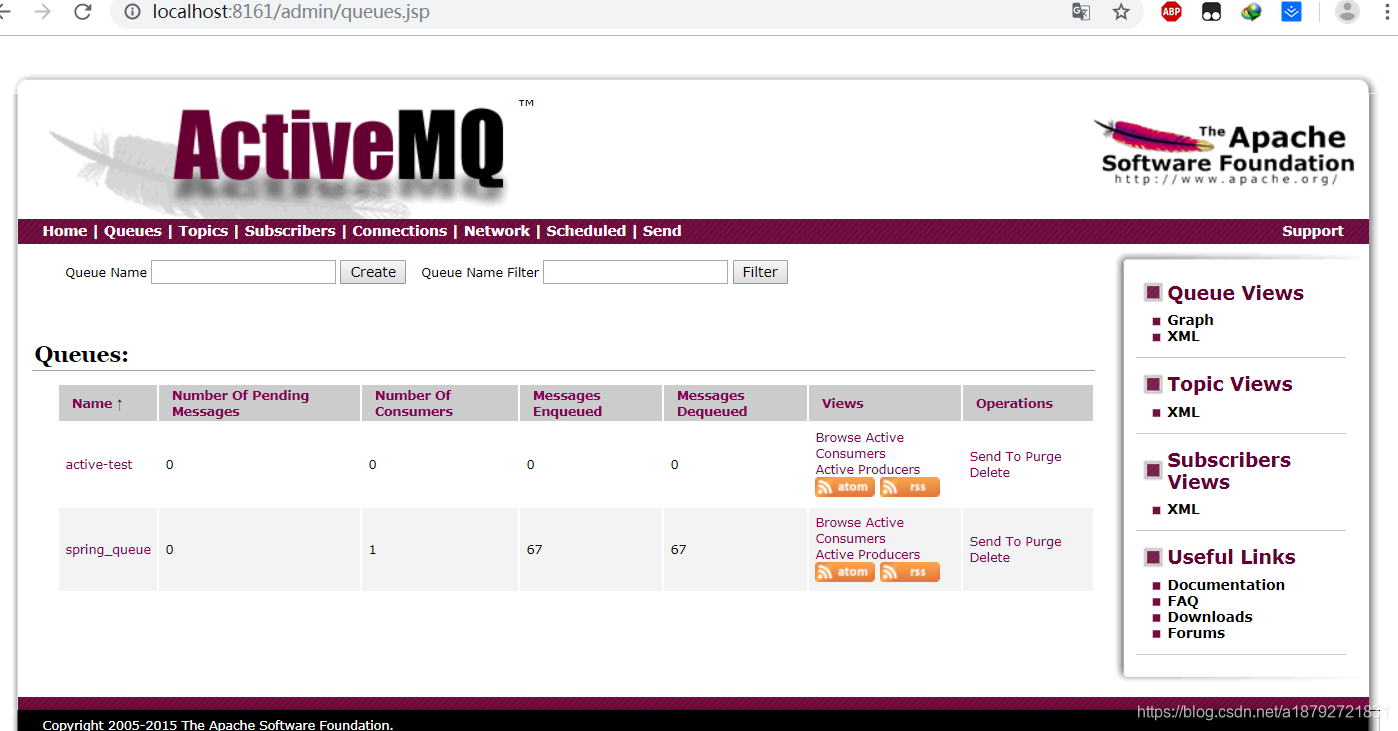Open the spring_queue queue link
The height and width of the screenshot is (731, 1398).
(108, 549)
